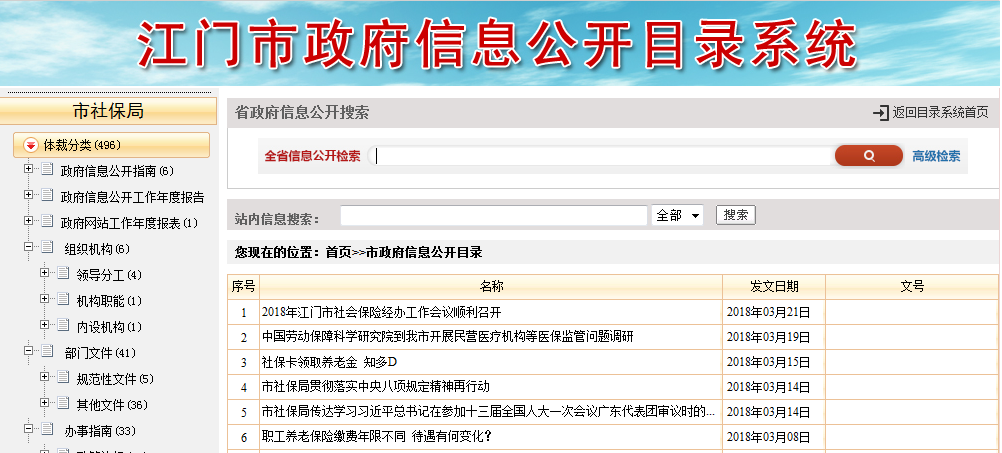Click the 全省信息公开检索 search input field

coord(602,156)
